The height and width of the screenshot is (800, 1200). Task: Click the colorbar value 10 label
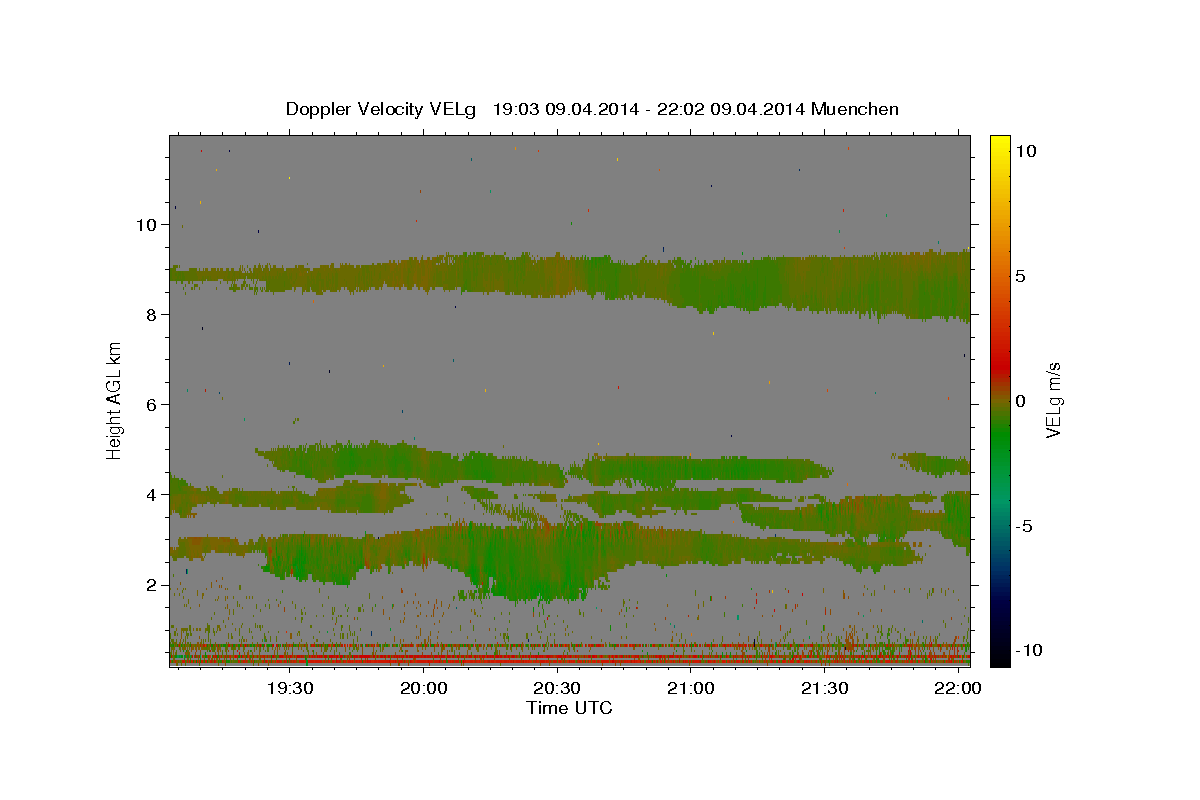point(1026,151)
